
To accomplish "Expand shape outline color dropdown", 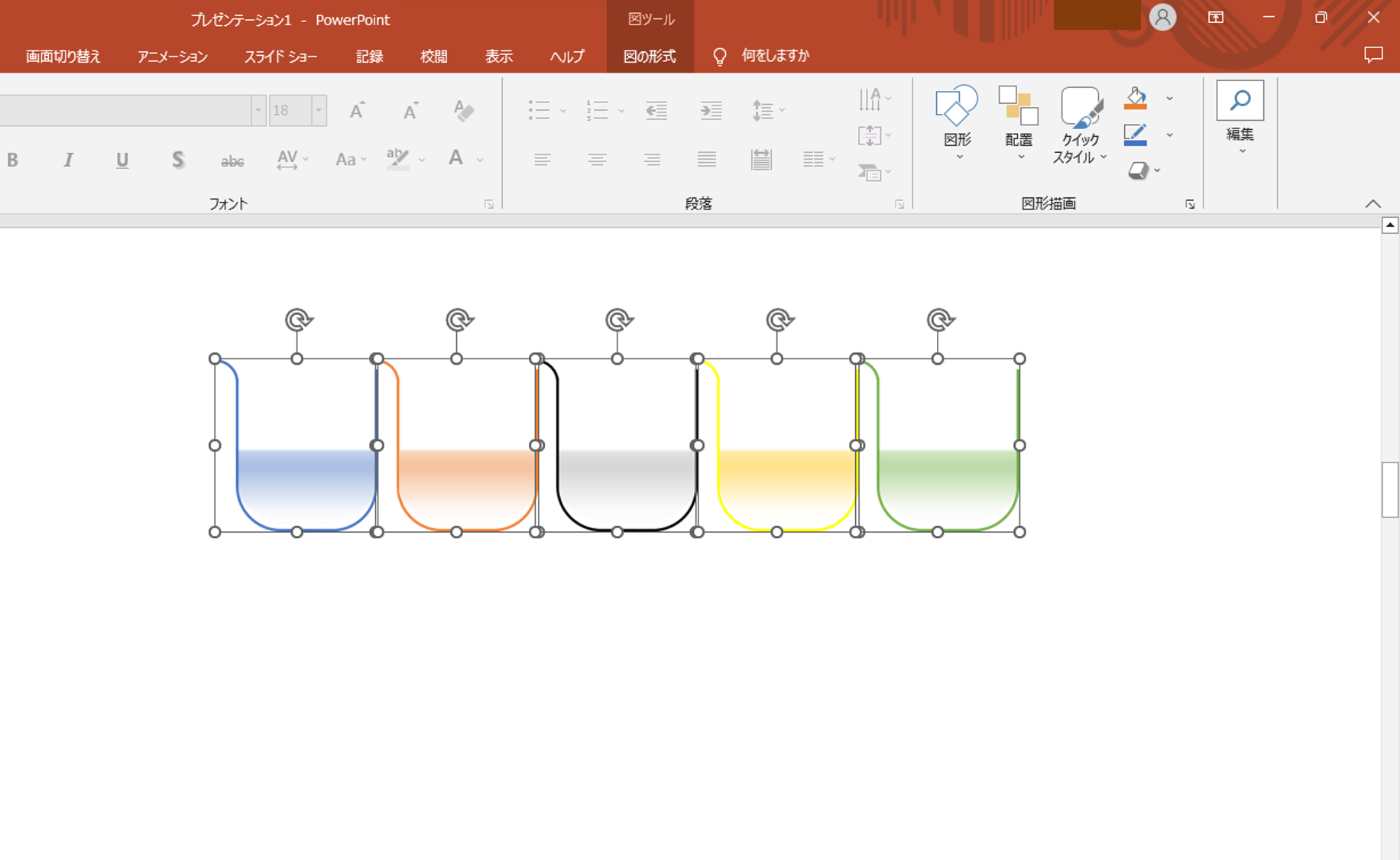I will coord(1169,135).
